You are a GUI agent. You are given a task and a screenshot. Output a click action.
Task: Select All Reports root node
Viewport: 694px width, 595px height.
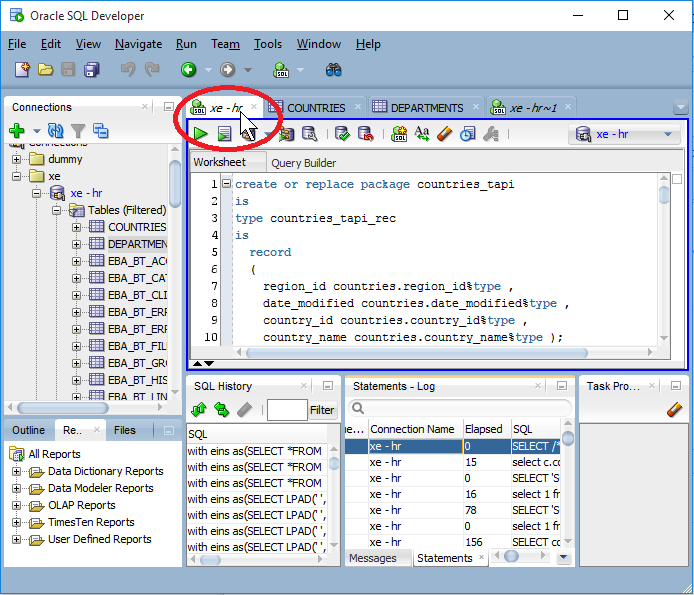(x=54, y=454)
